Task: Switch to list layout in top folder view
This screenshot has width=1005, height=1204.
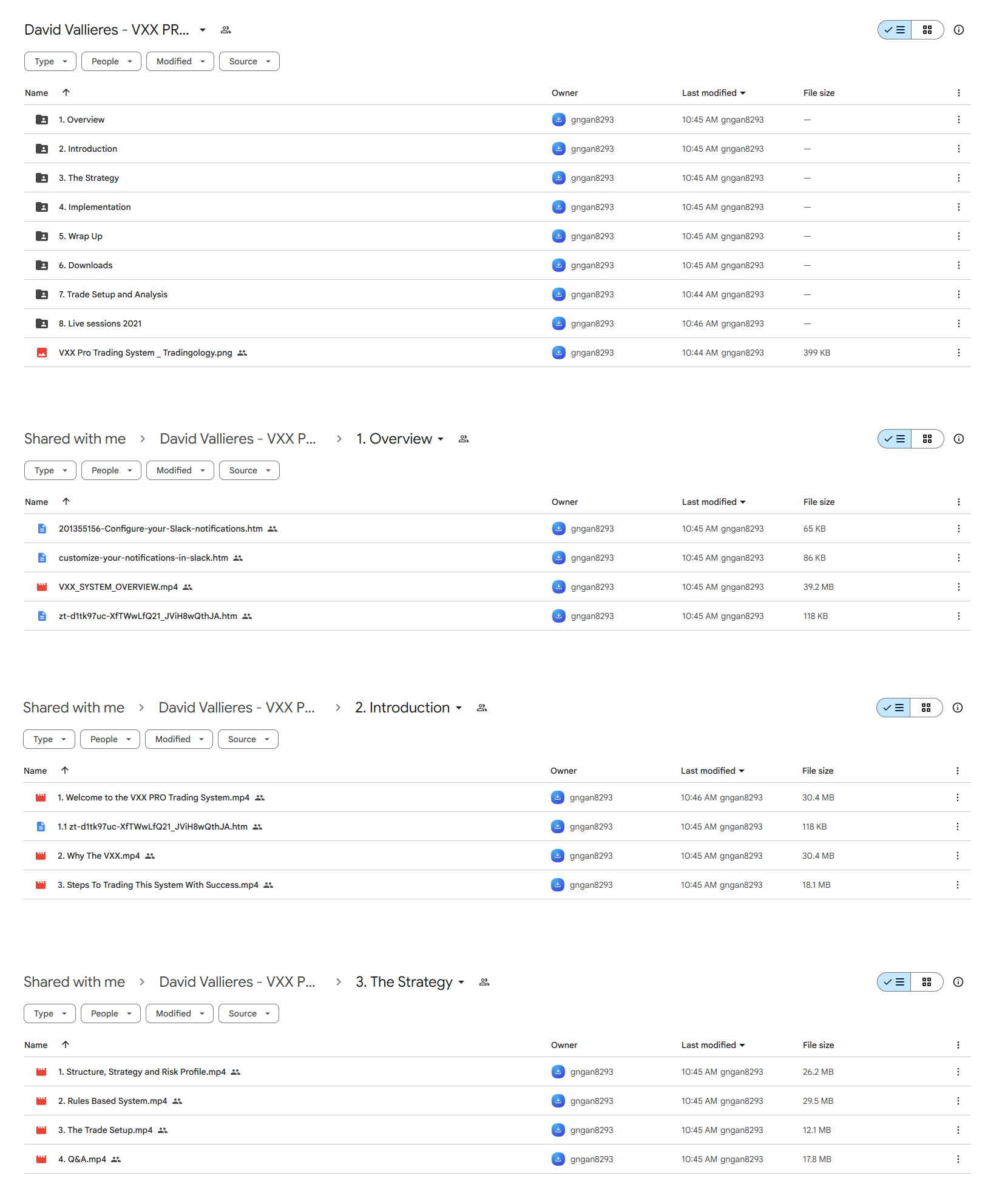Action: (x=895, y=30)
